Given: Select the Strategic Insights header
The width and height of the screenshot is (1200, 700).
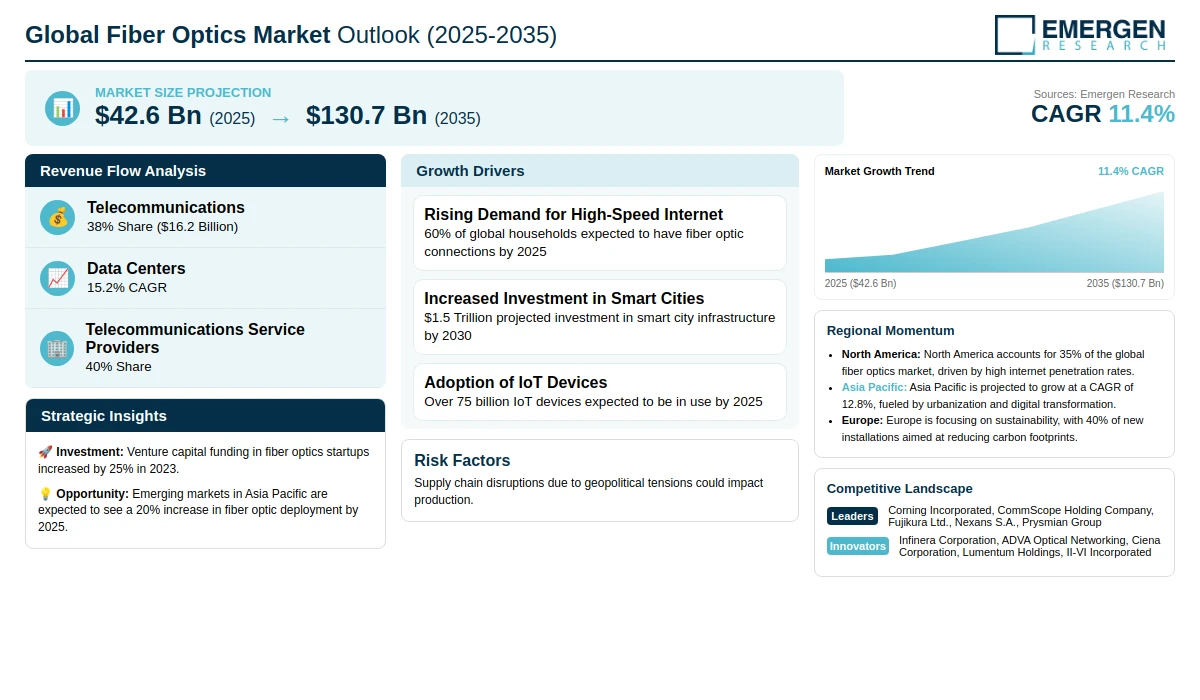Looking at the screenshot, I should 205,416.
